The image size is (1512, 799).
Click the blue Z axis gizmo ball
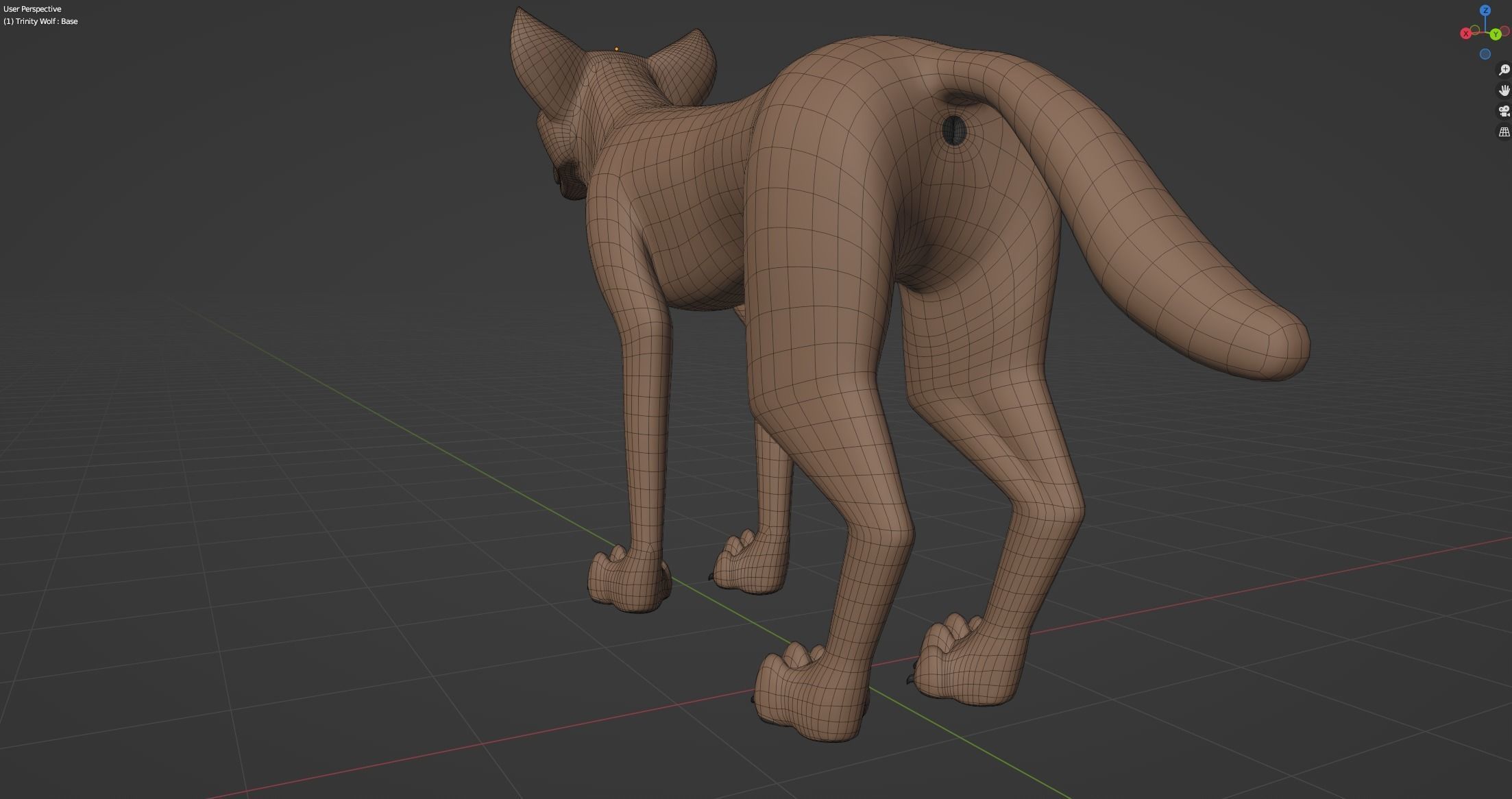click(1485, 10)
